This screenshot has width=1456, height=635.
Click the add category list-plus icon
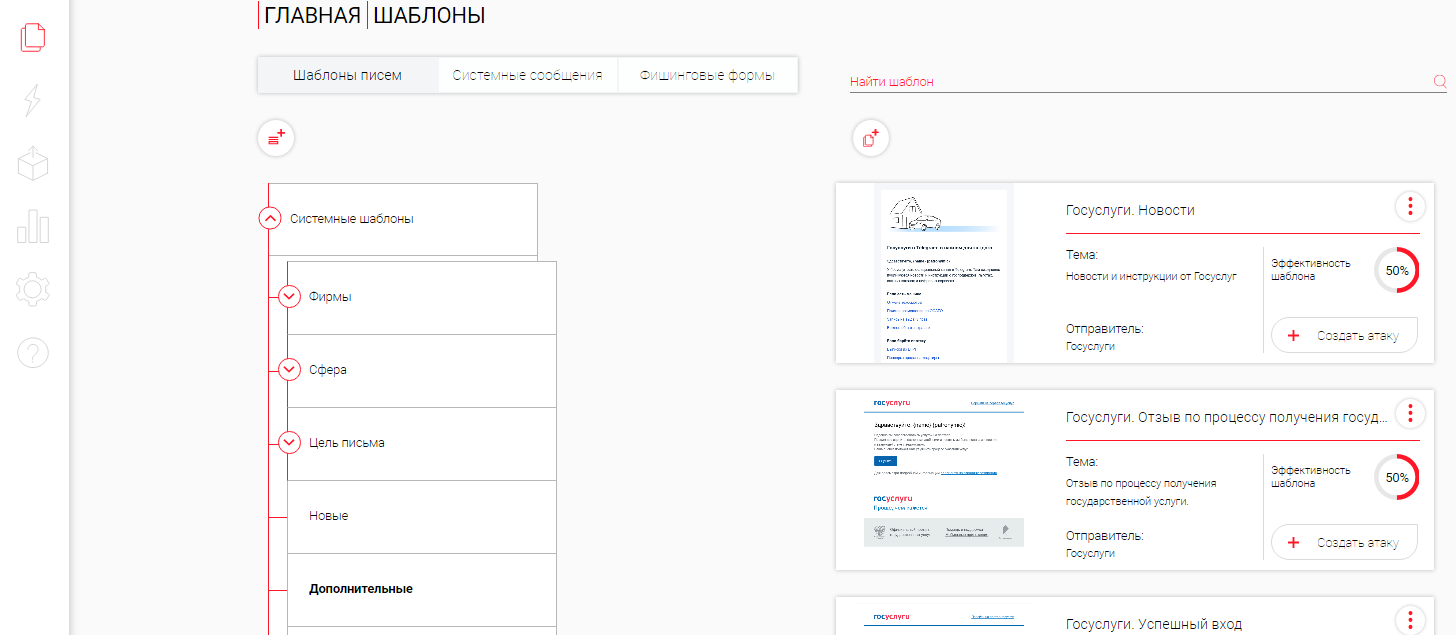[x=276, y=138]
